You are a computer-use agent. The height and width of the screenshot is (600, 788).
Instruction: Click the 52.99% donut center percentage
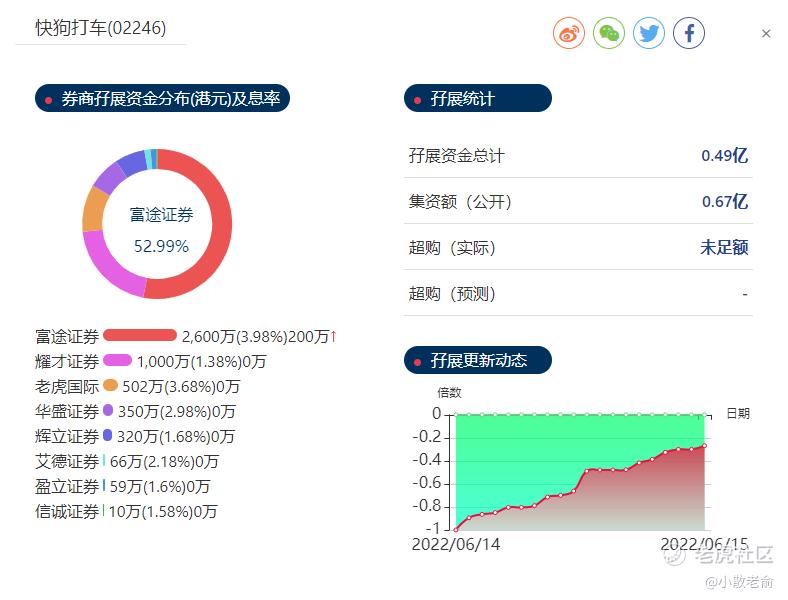[x=161, y=246]
